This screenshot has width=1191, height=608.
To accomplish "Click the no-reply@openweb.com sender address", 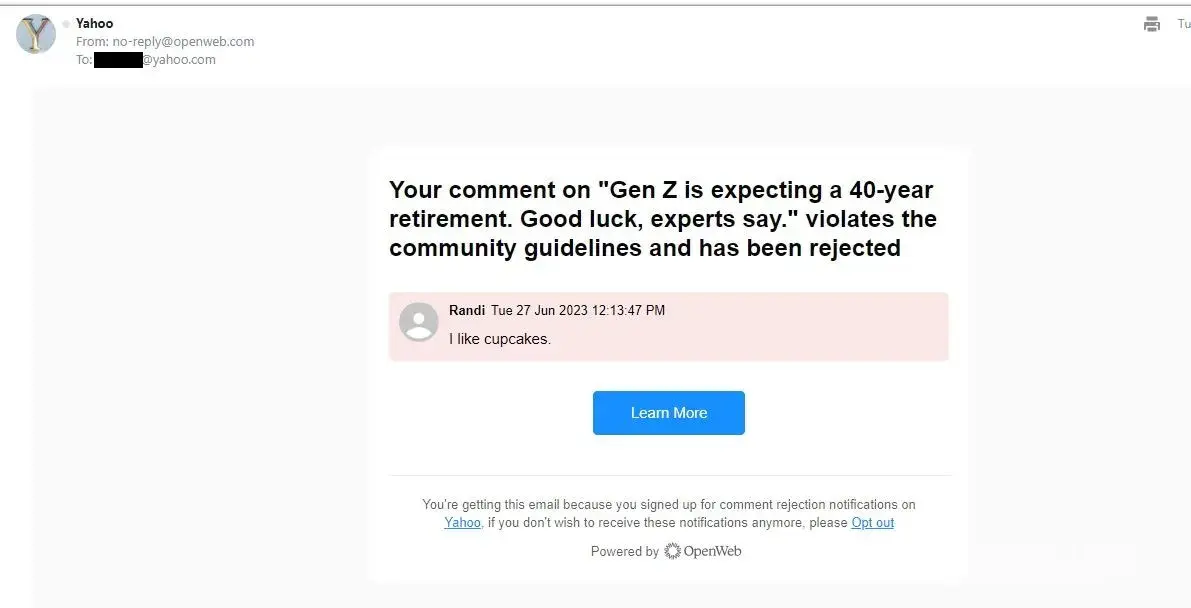I will pos(183,42).
